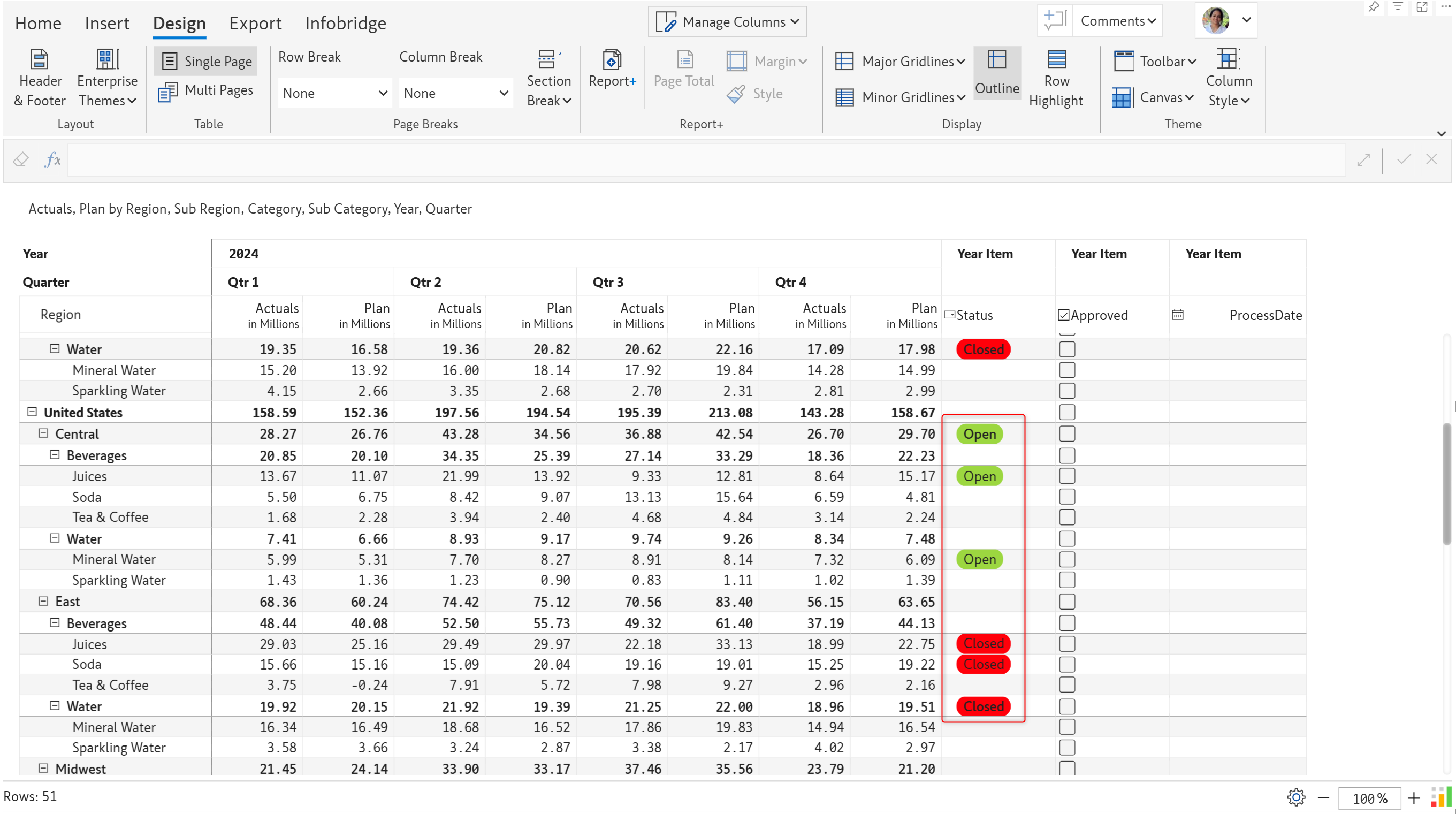Collapse the United States tree row
The width and height of the screenshot is (1456, 814).
32,412
